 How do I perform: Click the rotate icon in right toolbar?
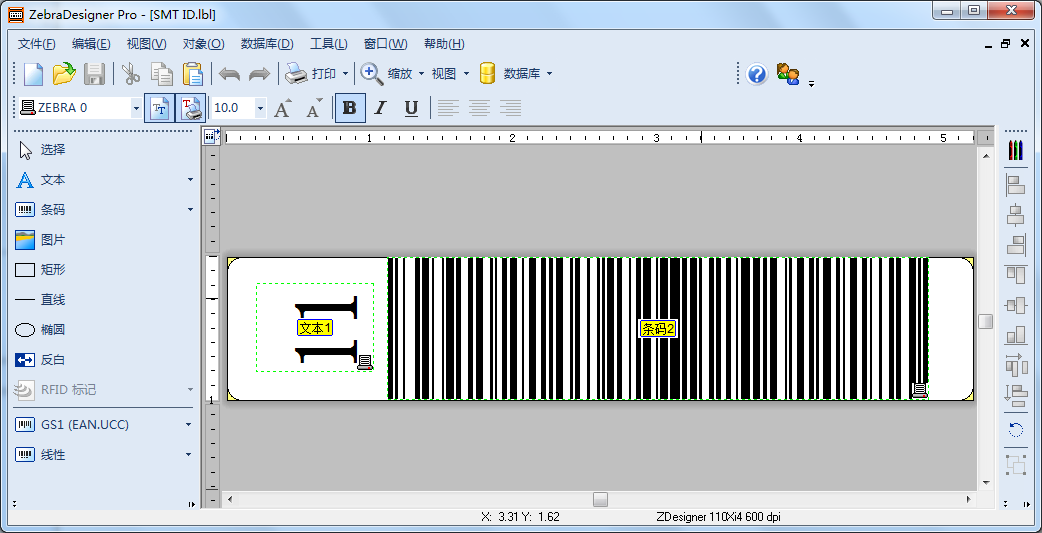[1016, 430]
